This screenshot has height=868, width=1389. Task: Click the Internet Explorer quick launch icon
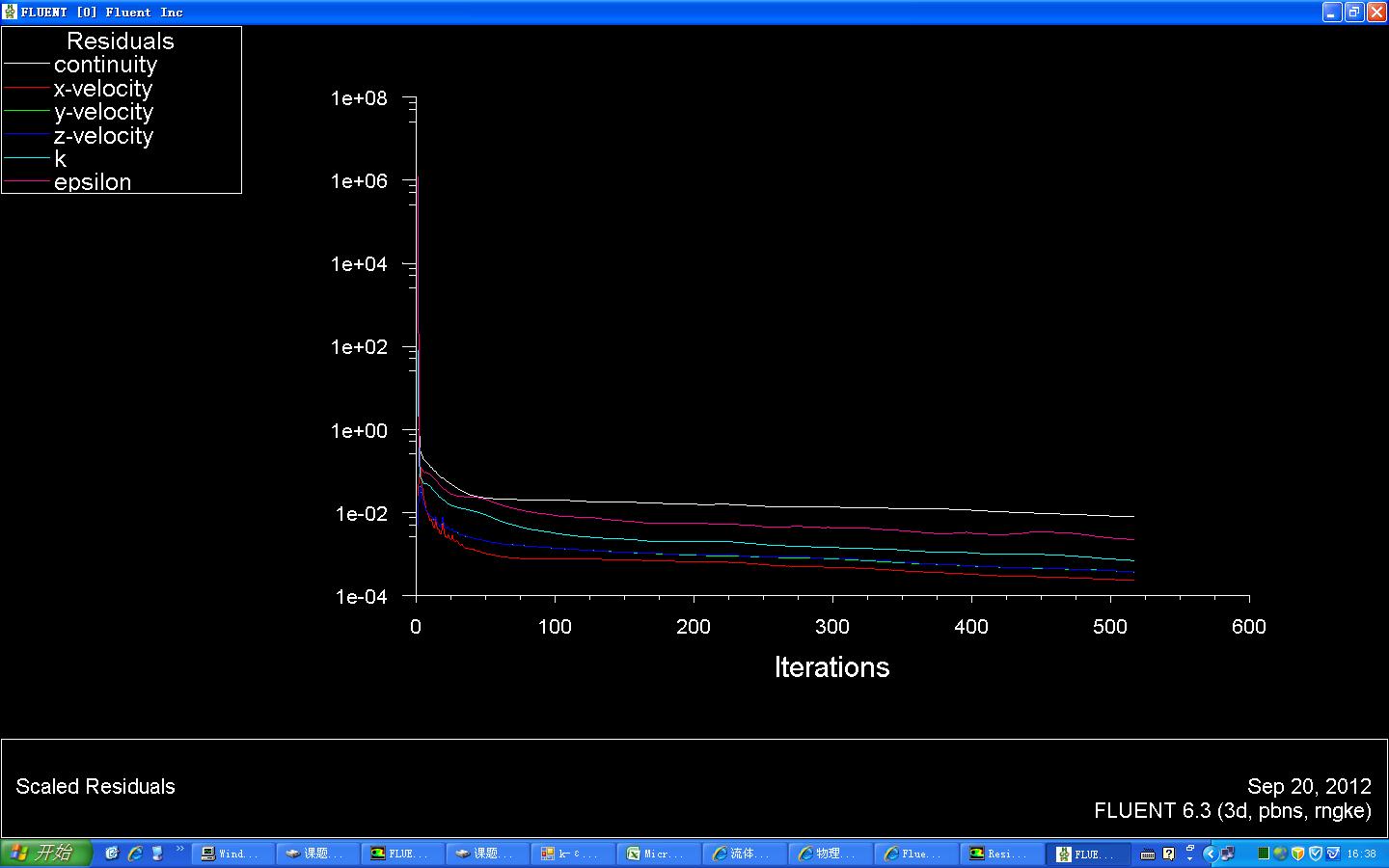coord(135,853)
